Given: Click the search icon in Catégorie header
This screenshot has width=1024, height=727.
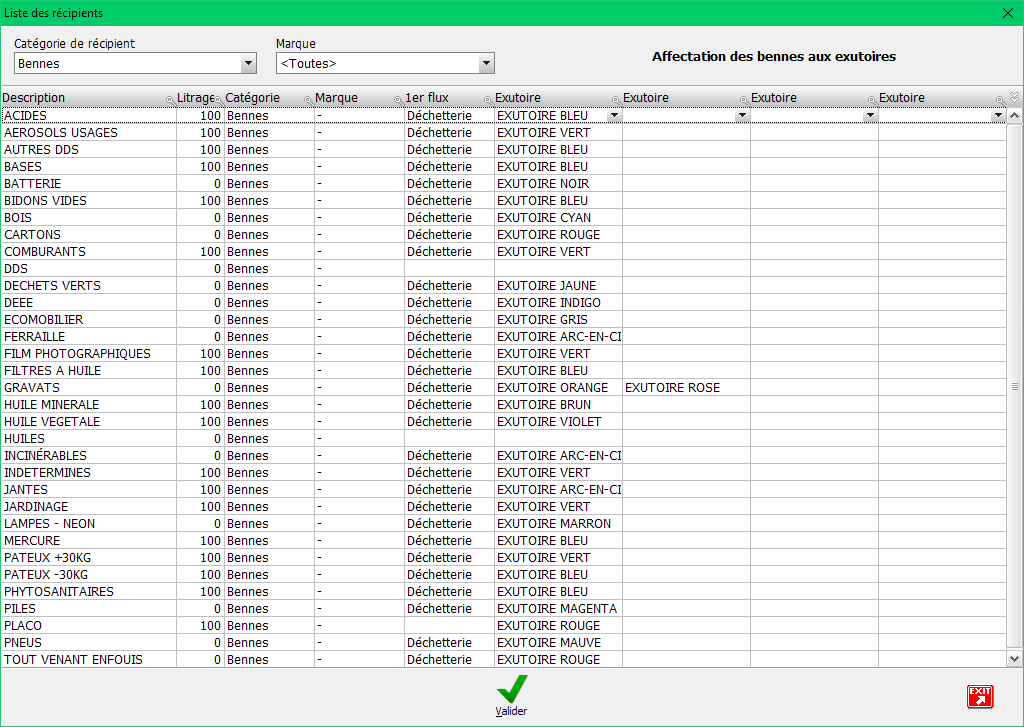Looking at the screenshot, I should [x=308, y=100].
